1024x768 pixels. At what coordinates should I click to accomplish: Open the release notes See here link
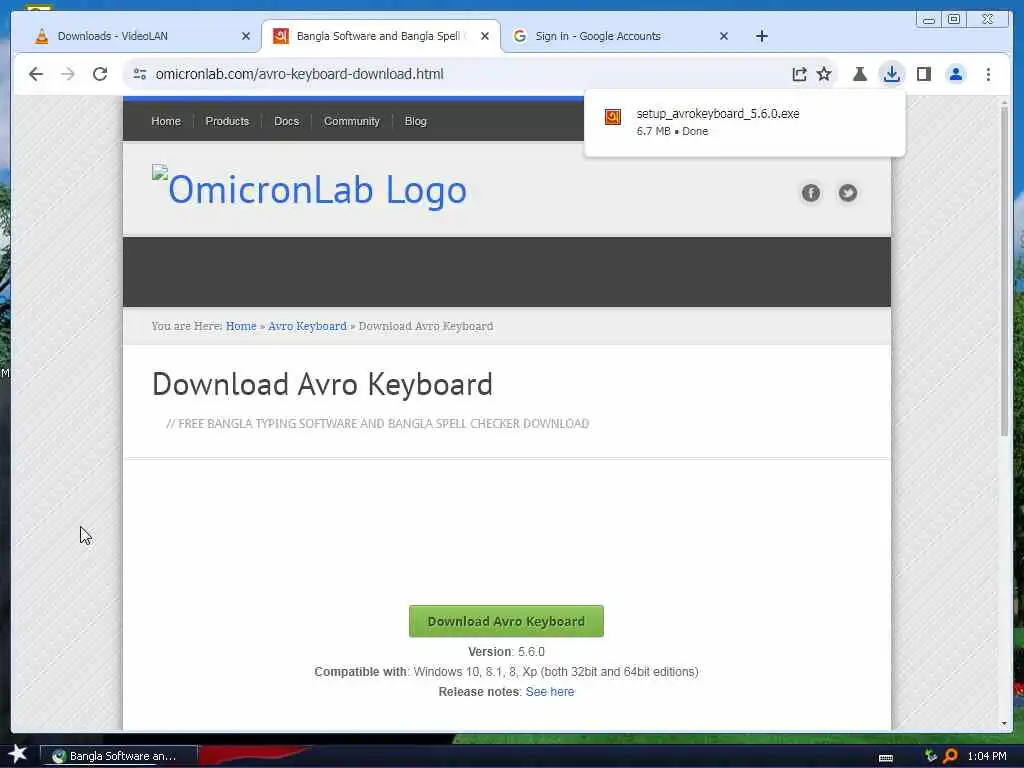pos(550,692)
